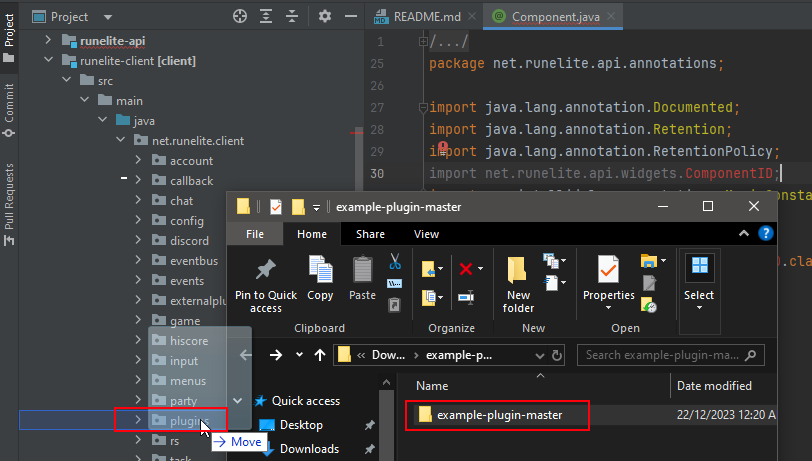Click the Refresh icon in Explorer address bar

(557, 355)
